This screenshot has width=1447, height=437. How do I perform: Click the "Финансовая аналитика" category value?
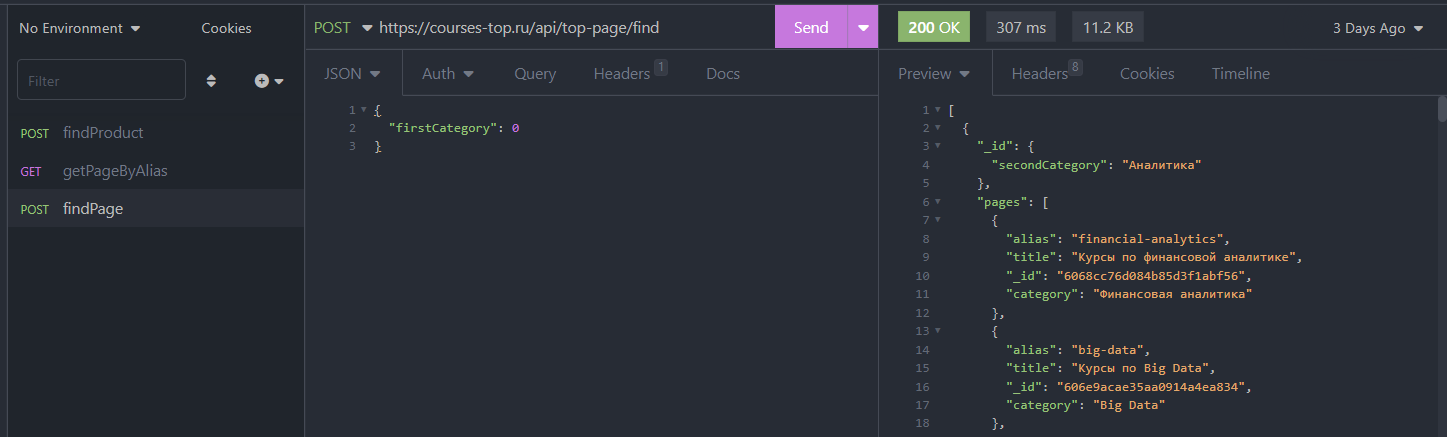[1171, 294]
